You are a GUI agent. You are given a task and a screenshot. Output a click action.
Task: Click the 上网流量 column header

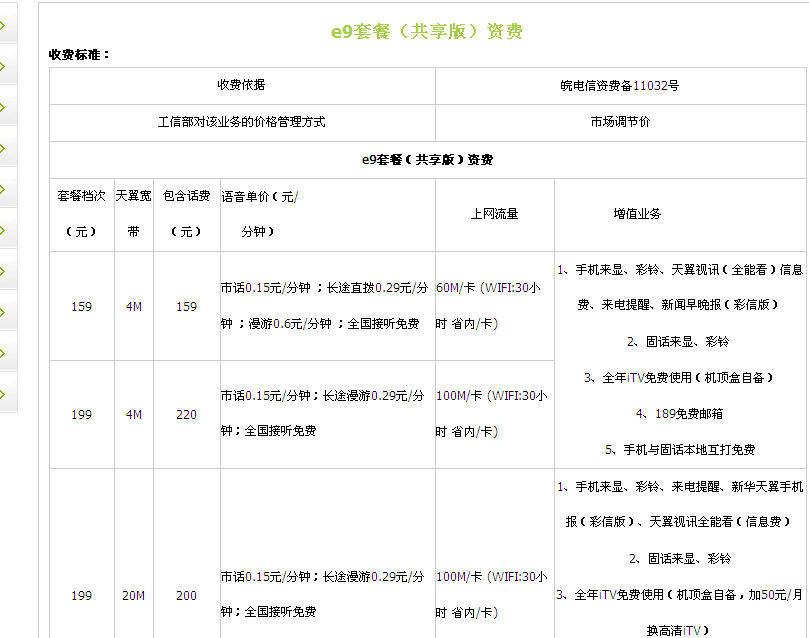[x=494, y=214]
